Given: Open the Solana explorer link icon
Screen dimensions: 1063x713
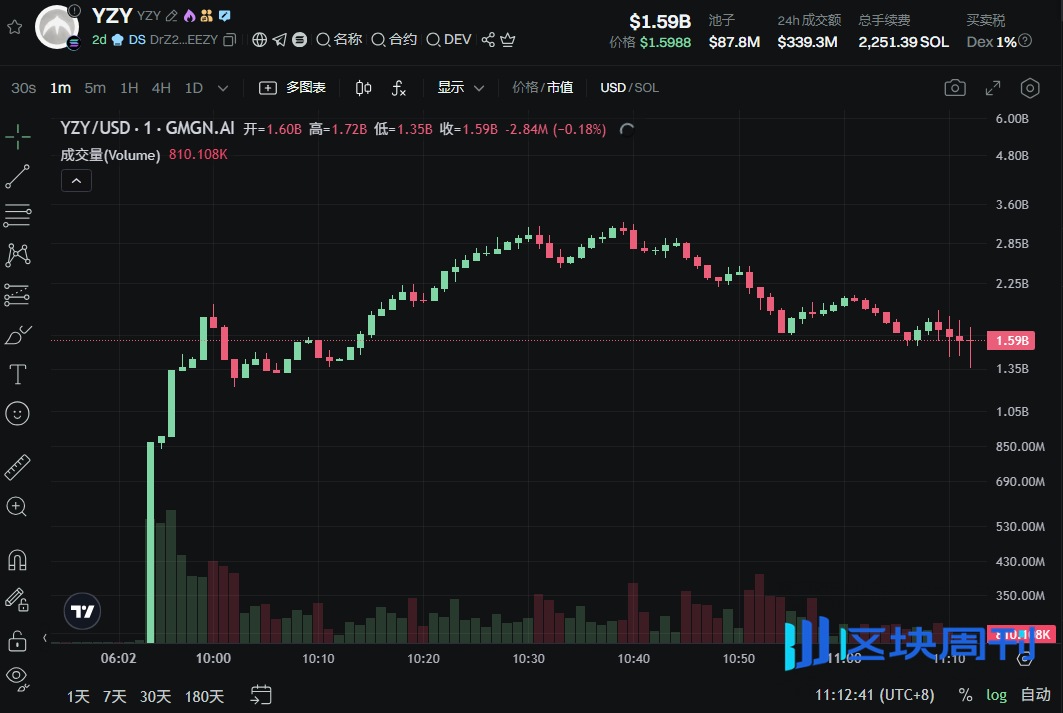Looking at the screenshot, I should point(300,40).
